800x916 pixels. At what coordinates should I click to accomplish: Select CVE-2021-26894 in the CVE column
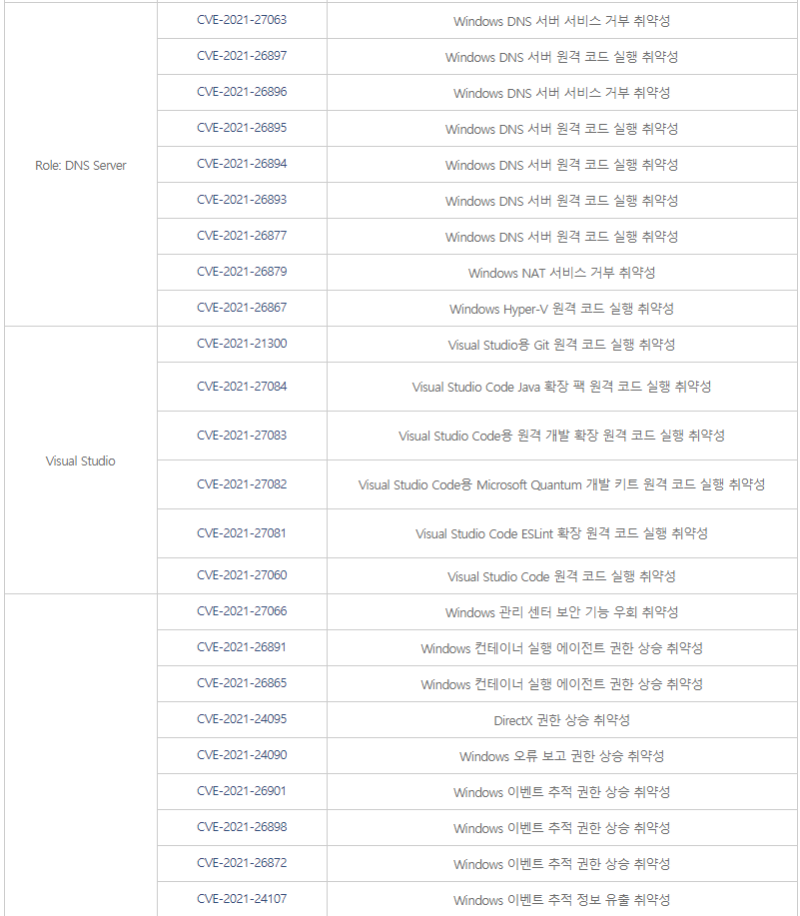pos(241,164)
